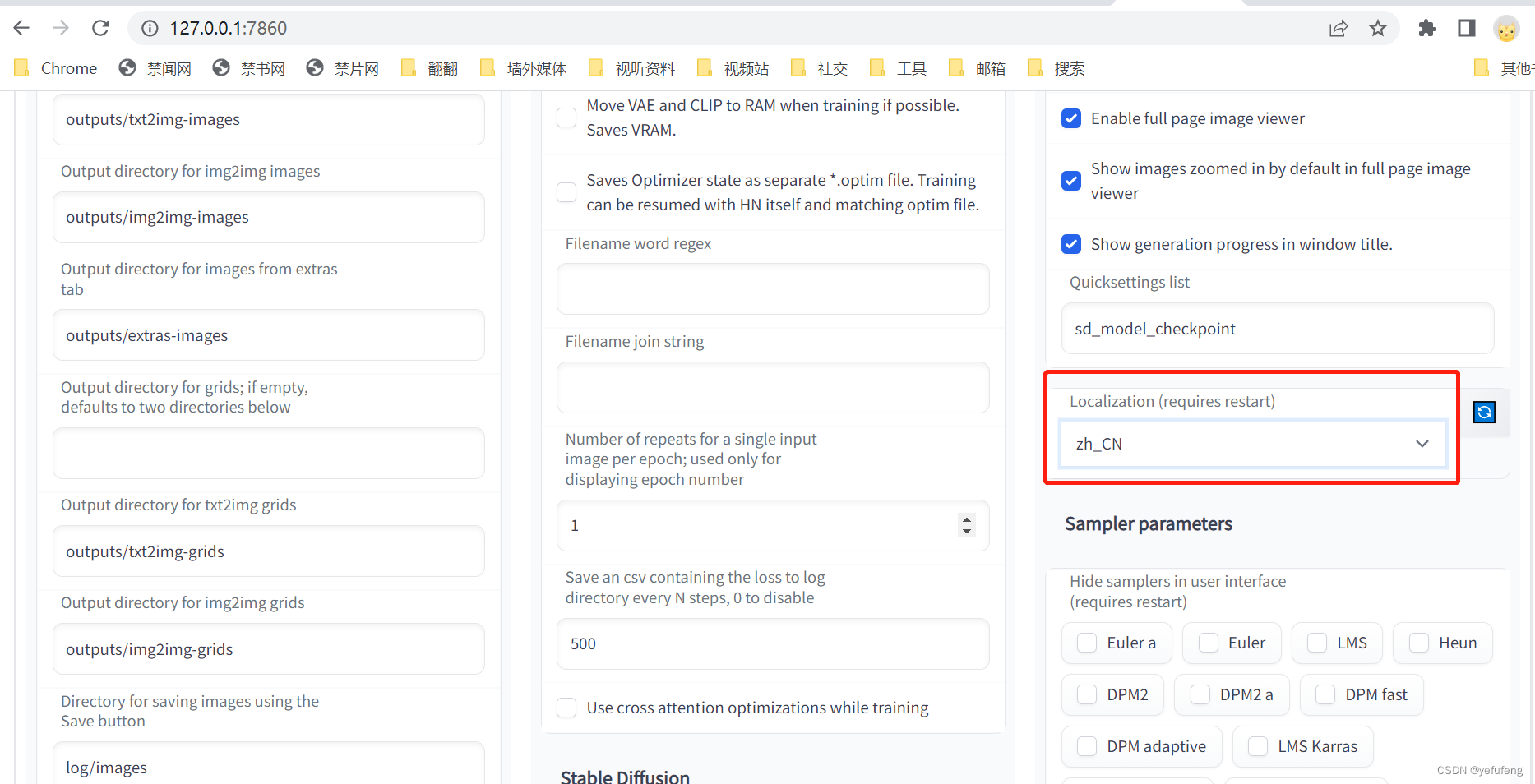This screenshot has width=1535, height=784.
Task: Open the 工具 bookmarks folder
Action: tap(898, 68)
